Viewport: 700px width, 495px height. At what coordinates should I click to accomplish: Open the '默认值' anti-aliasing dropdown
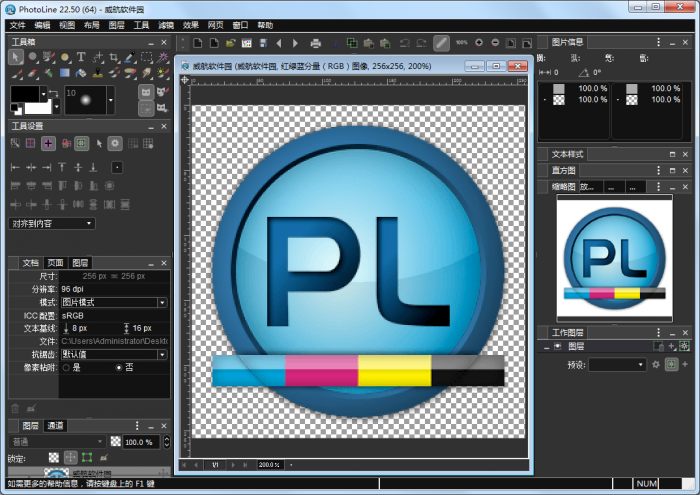point(114,355)
